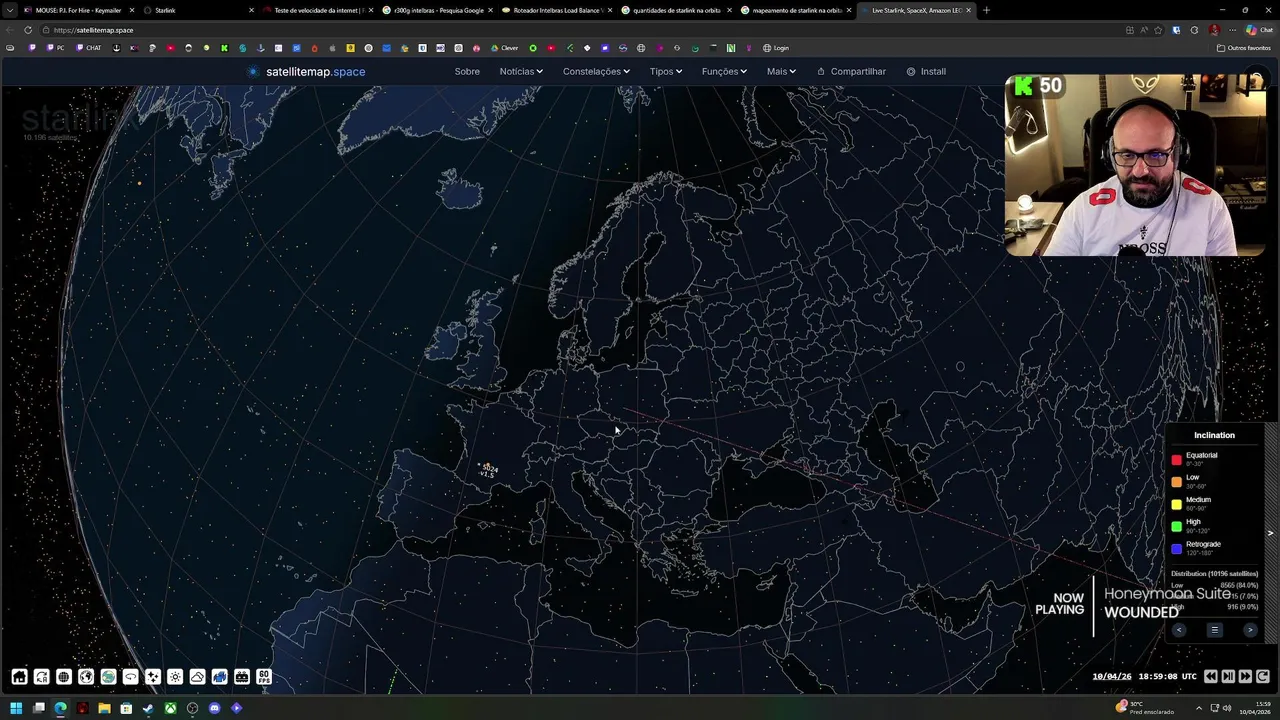Click the Login bookmark
The height and width of the screenshot is (720, 1280).
click(x=775, y=48)
